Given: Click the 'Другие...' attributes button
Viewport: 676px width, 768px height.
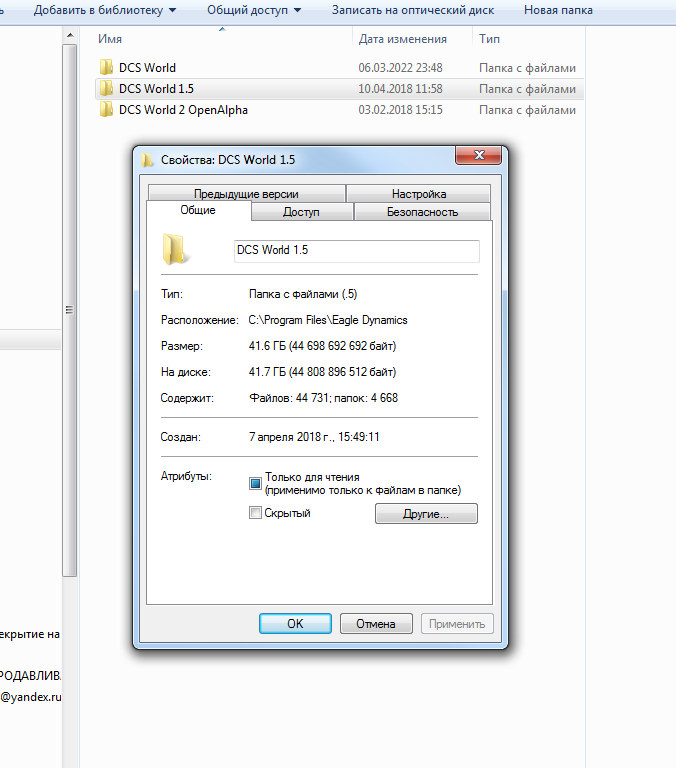Looking at the screenshot, I should point(426,514).
